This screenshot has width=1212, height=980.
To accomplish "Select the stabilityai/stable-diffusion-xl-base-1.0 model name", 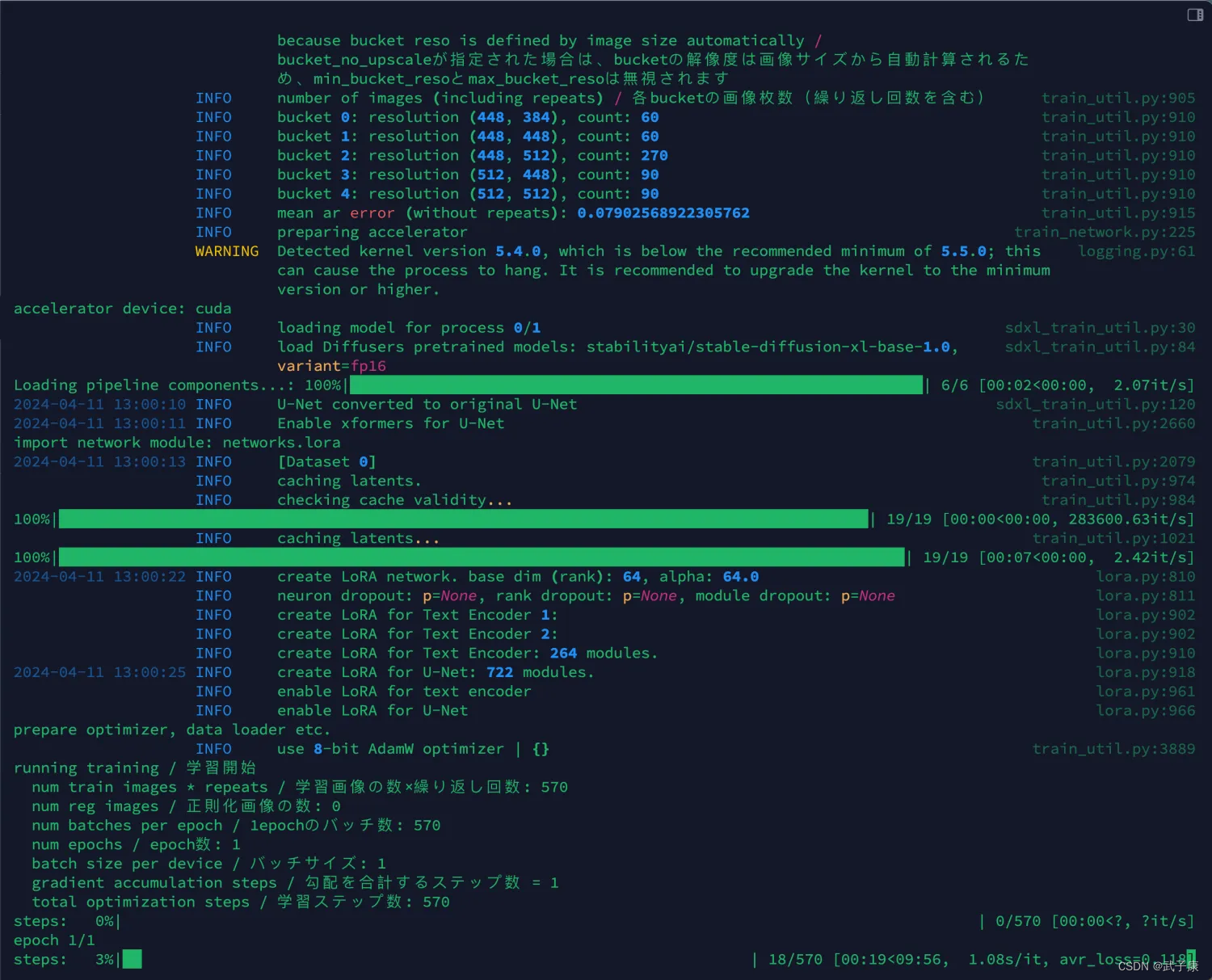I will click(x=768, y=347).
